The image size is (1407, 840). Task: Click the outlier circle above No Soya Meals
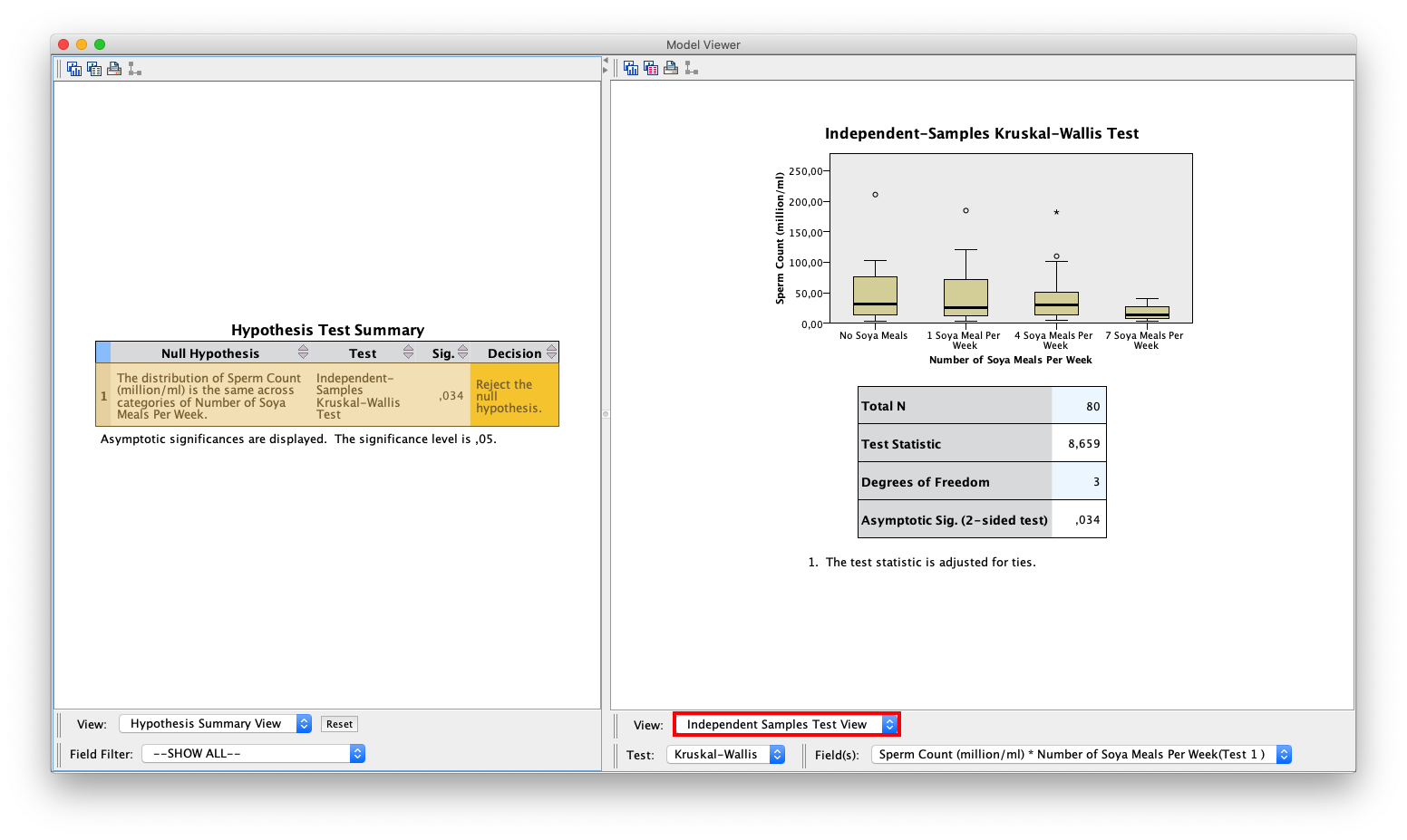pos(875,195)
